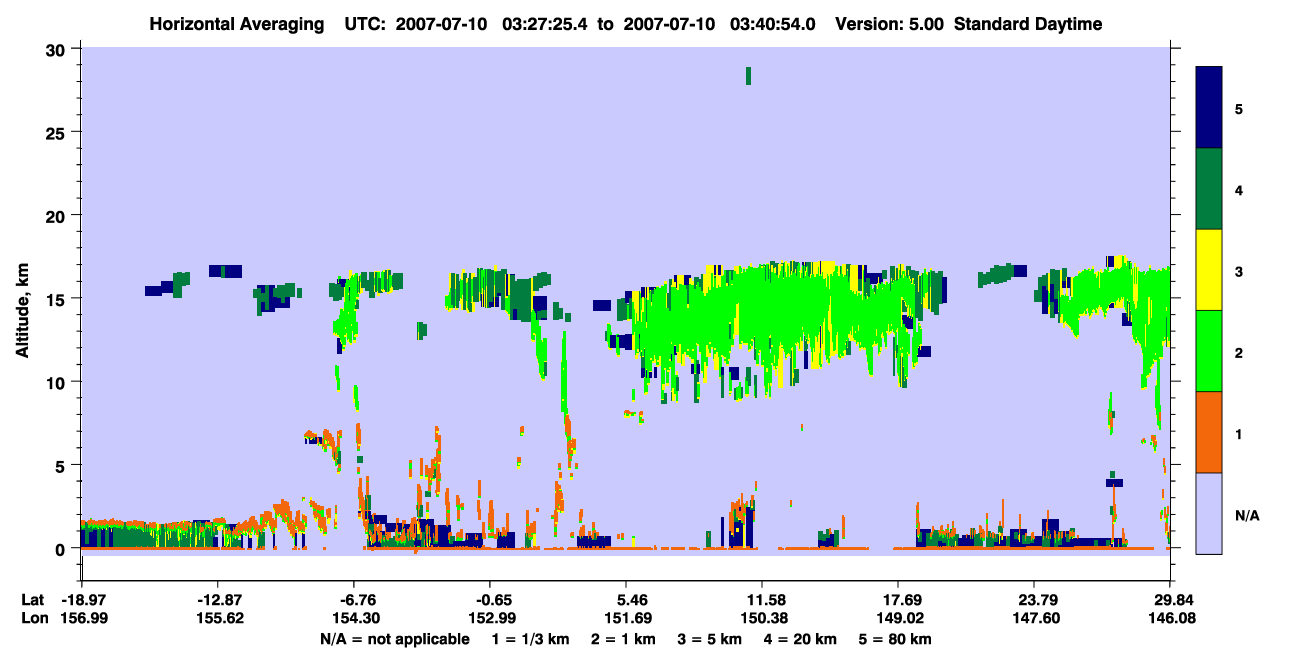Screen dimensions: 1300x667
Task: Click the 'Lat' row label
Action: (x=32, y=600)
